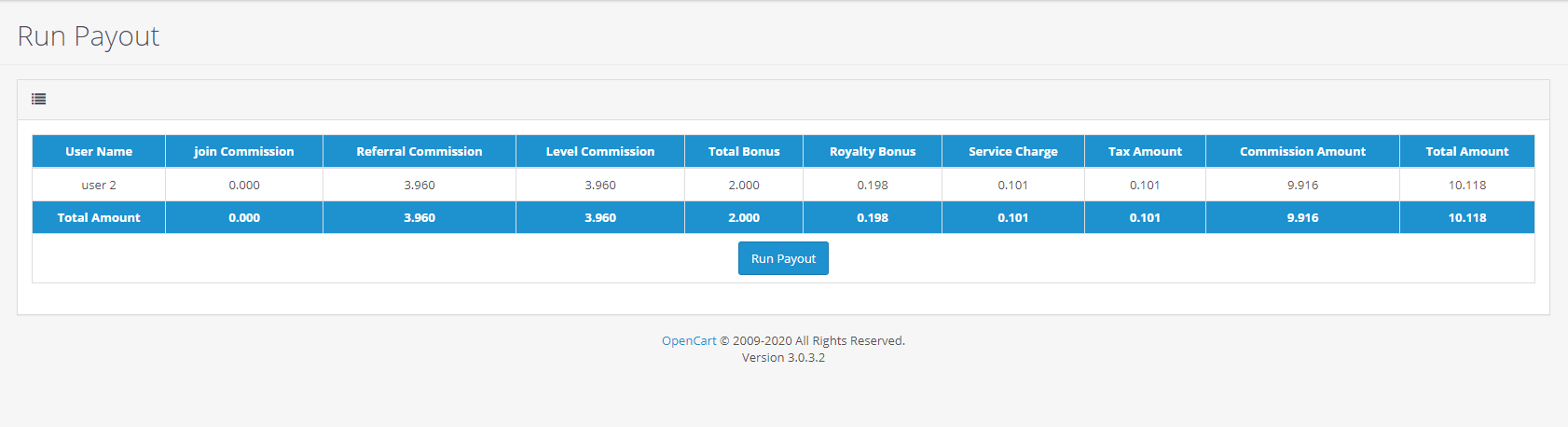Choose the Total Bonus column header

point(744,151)
